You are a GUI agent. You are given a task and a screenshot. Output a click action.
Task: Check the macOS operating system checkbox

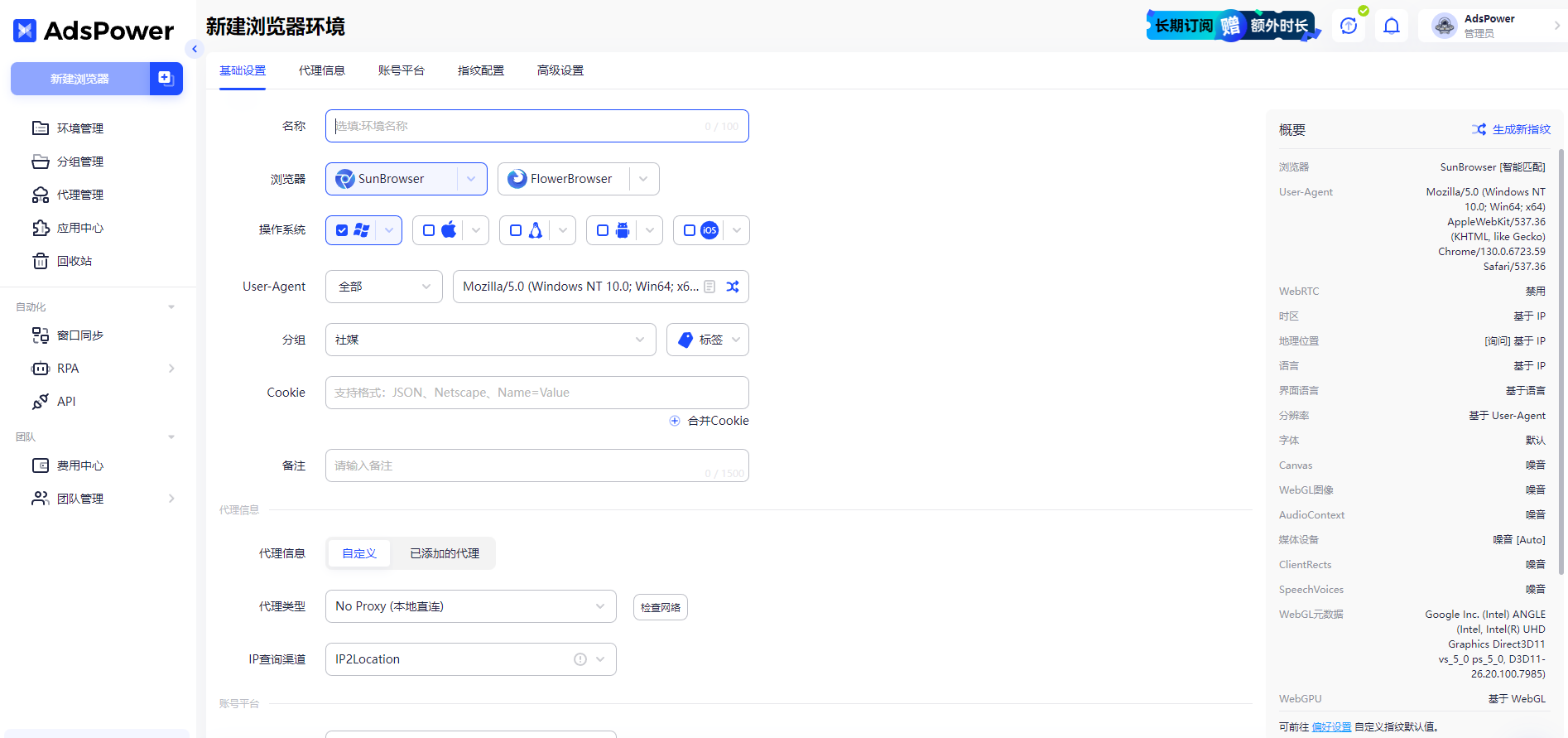[429, 230]
